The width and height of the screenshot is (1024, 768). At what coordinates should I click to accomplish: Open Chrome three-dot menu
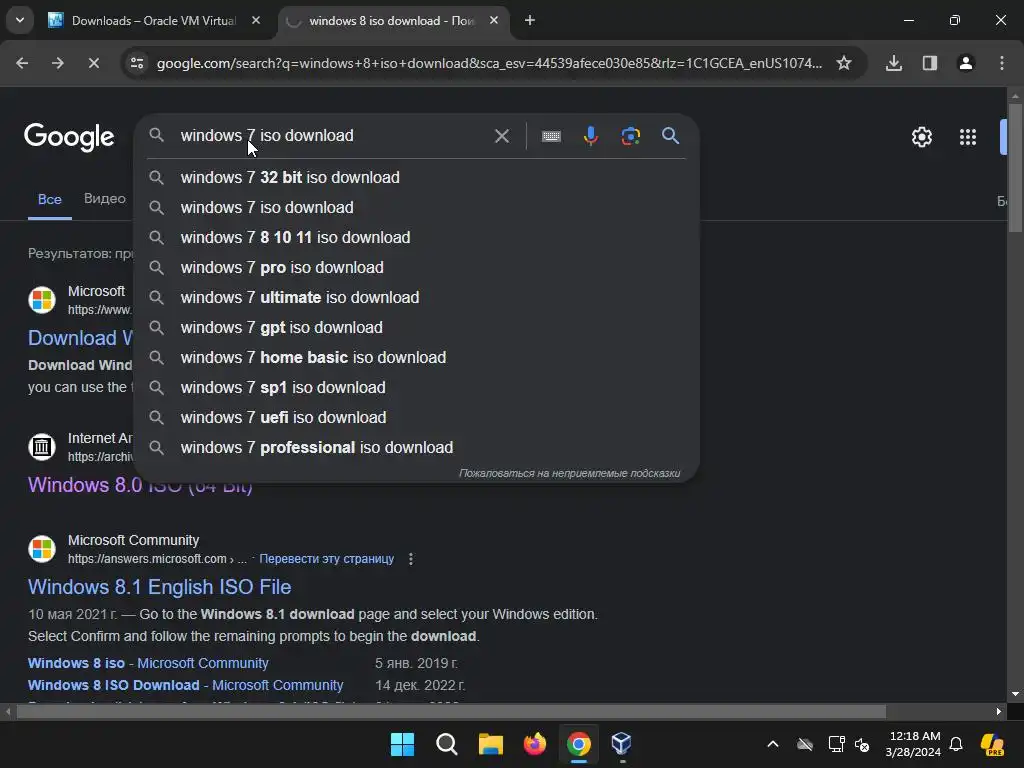click(x=1001, y=63)
